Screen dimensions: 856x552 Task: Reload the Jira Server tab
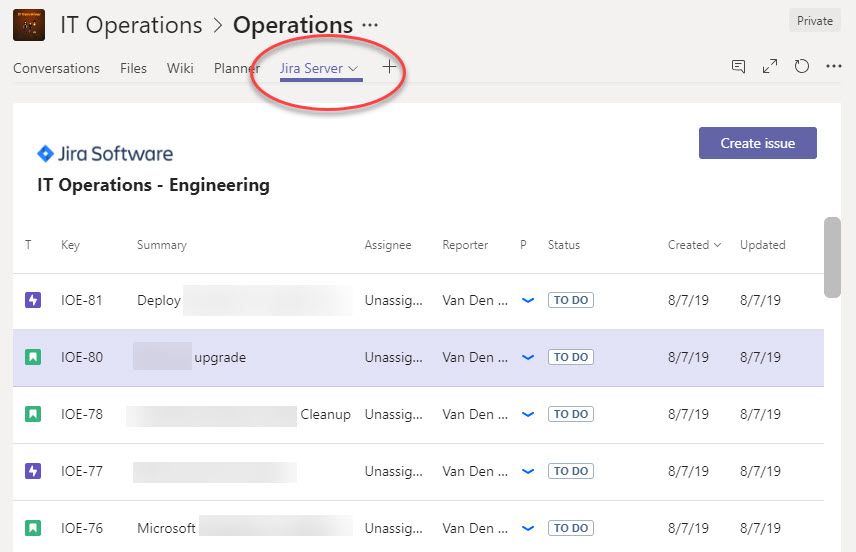pos(801,67)
